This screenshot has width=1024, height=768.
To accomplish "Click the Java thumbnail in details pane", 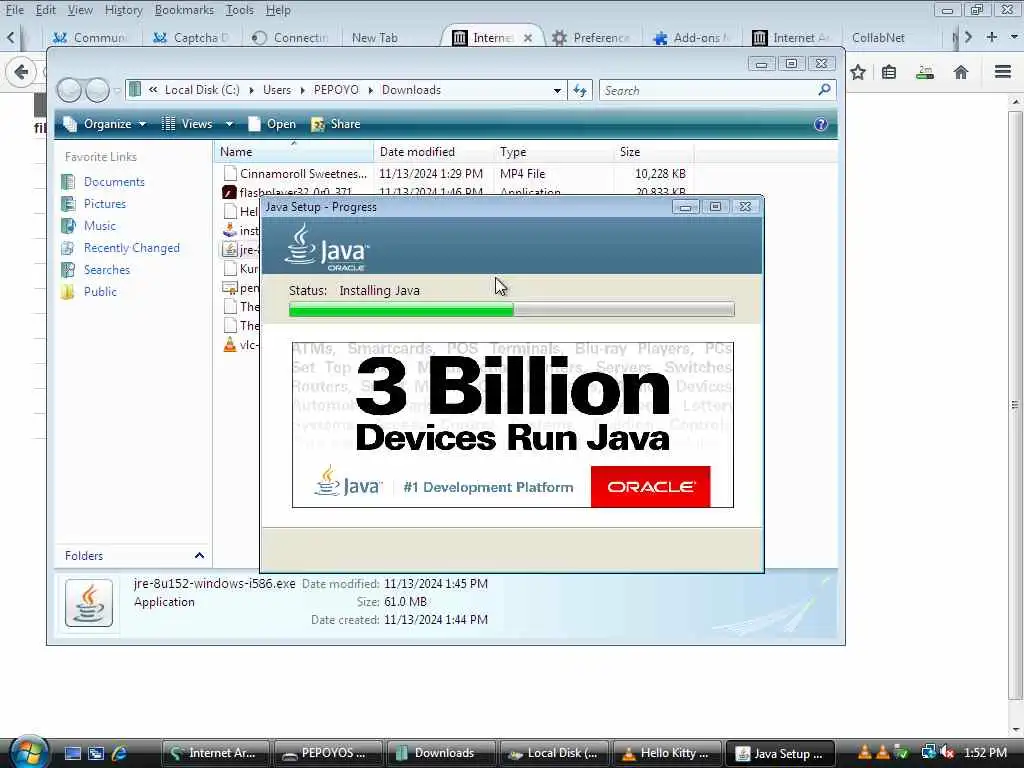I will [89, 603].
